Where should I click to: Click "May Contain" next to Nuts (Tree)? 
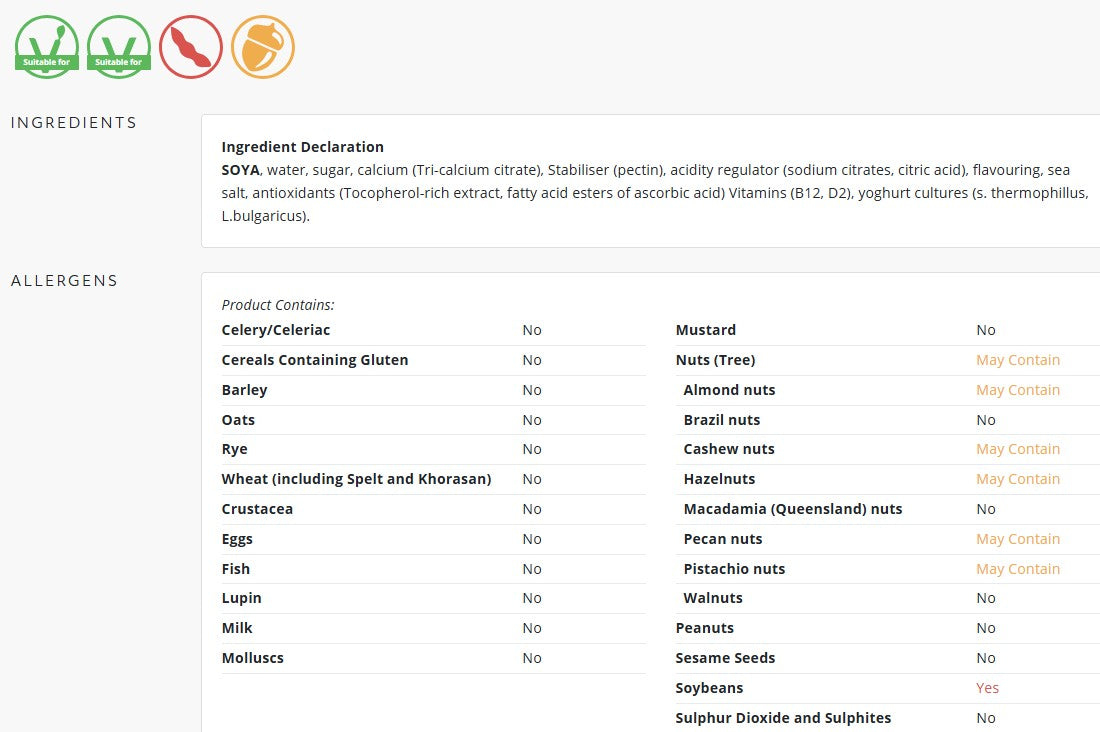point(1017,360)
